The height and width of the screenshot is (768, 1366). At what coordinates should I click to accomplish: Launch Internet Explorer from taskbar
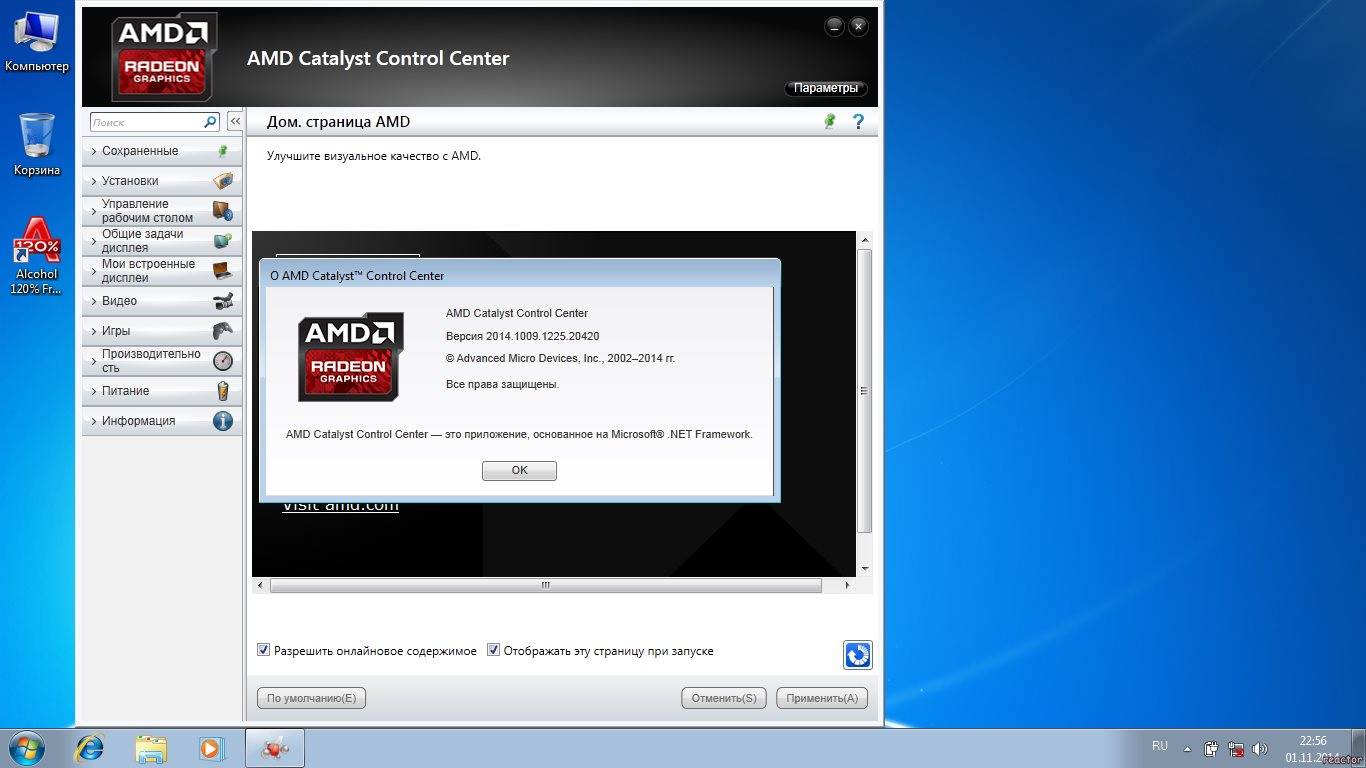click(91, 748)
